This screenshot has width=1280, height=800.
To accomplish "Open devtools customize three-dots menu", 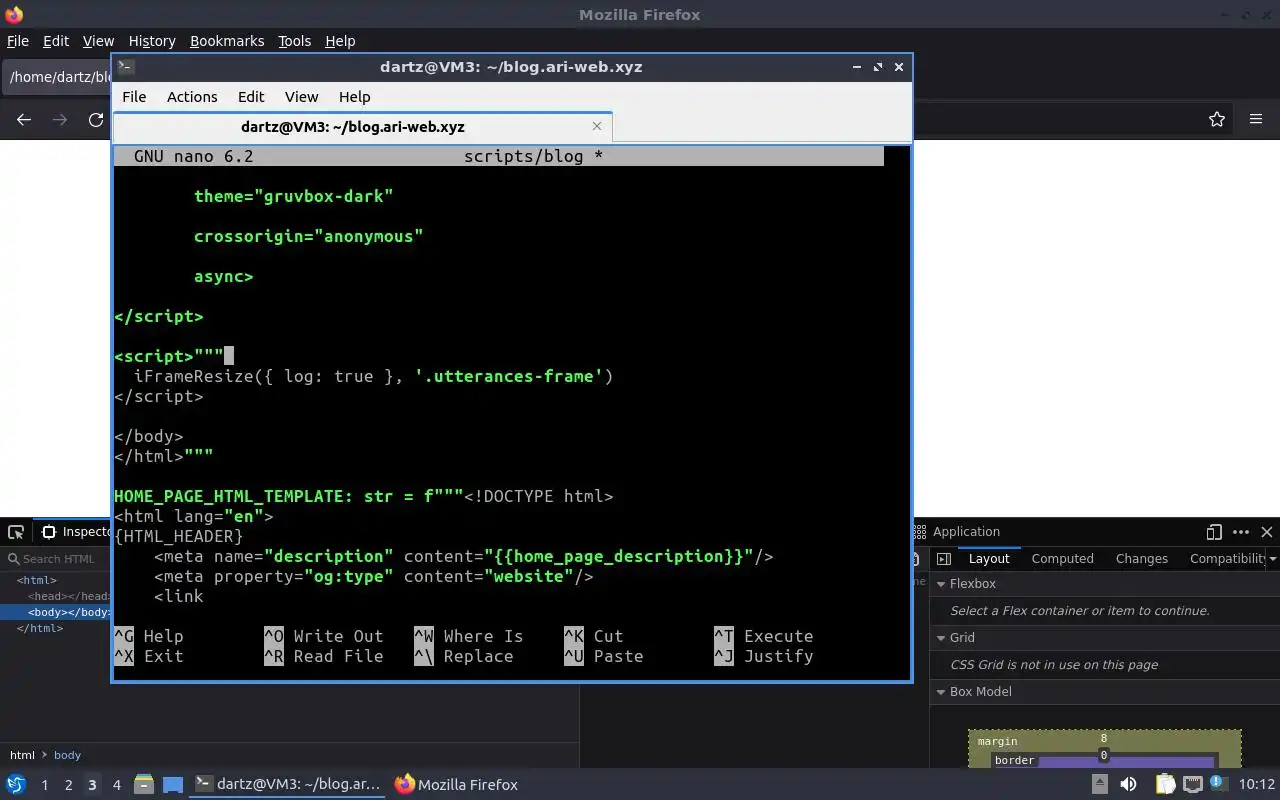I will click(1241, 532).
